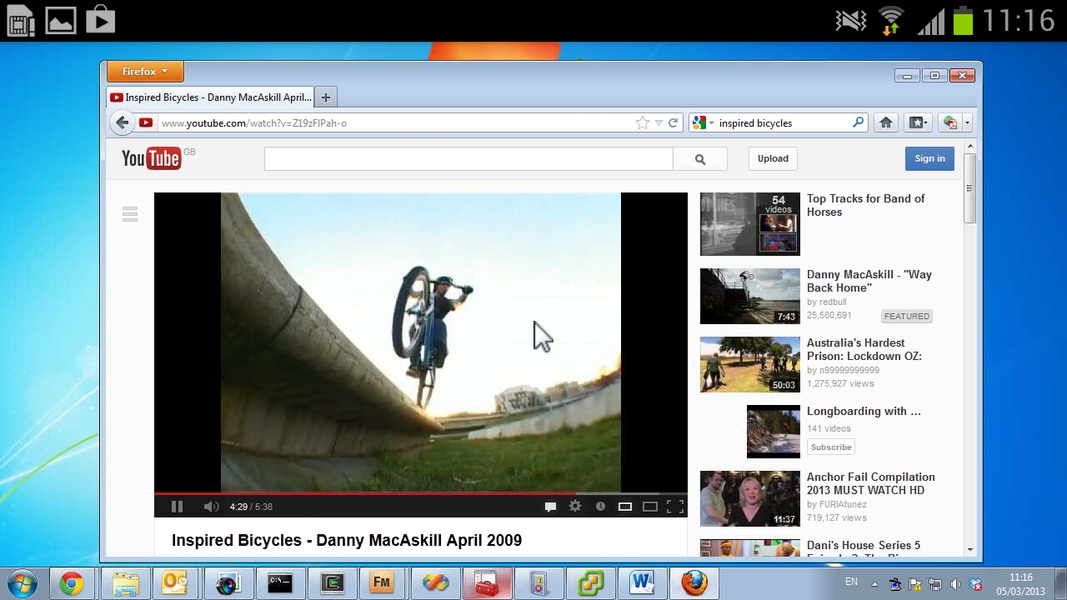Click the Sign in button
1067x600 pixels.
point(929,158)
